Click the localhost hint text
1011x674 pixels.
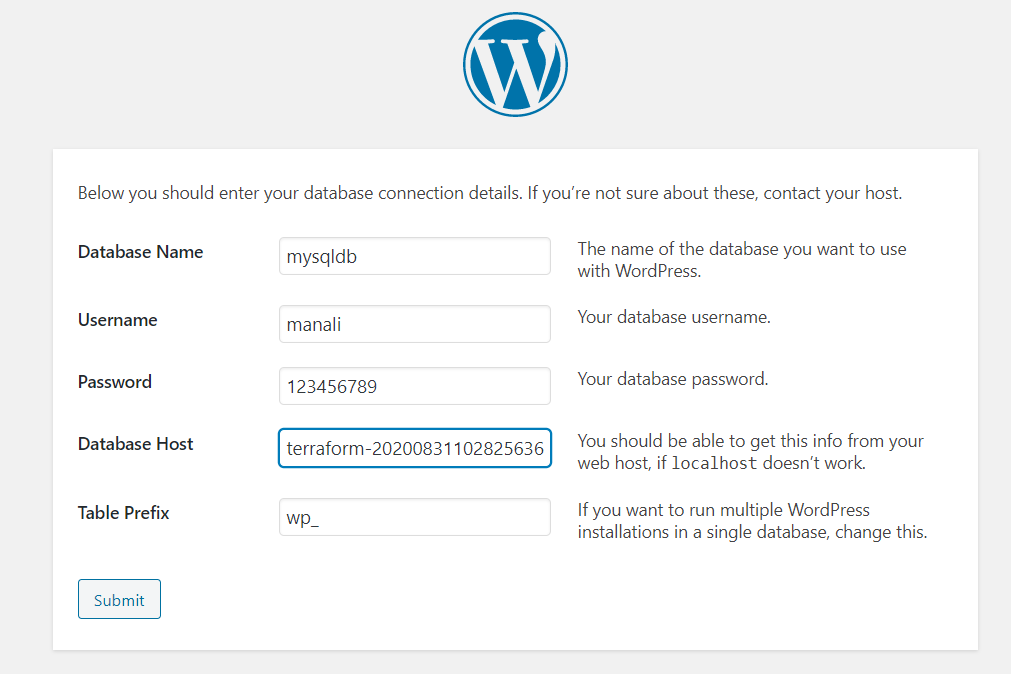(x=751, y=451)
